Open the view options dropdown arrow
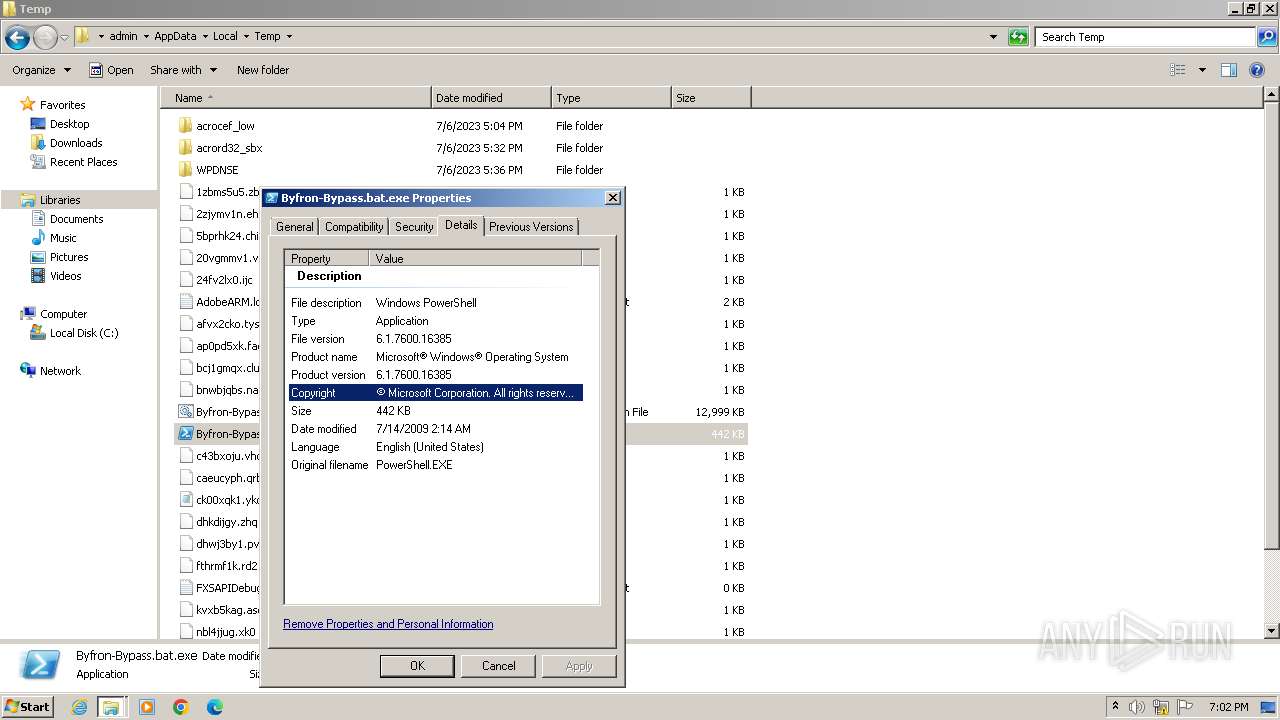This screenshot has width=1280, height=720. [1202, 70]
